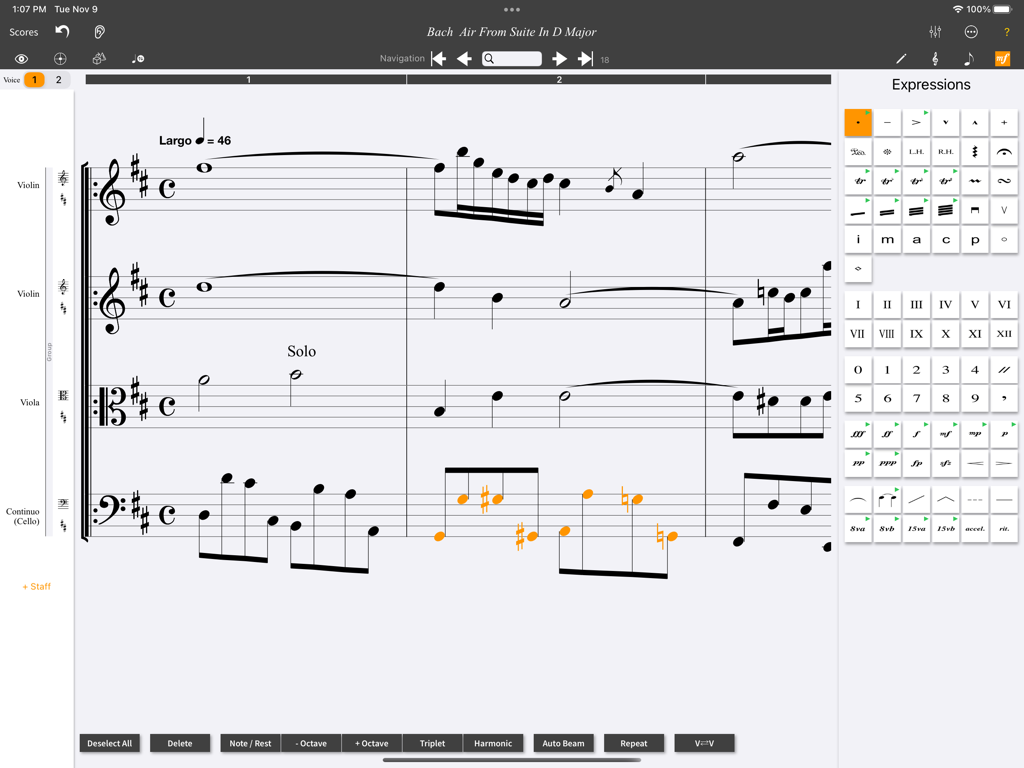Select the clef tool in the toolbar

point(934,58)
